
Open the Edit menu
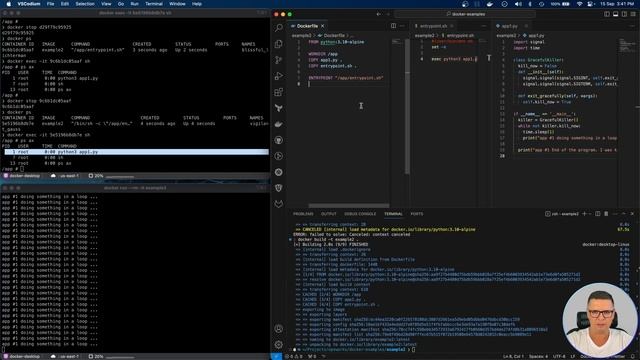[x=64, y=4]
